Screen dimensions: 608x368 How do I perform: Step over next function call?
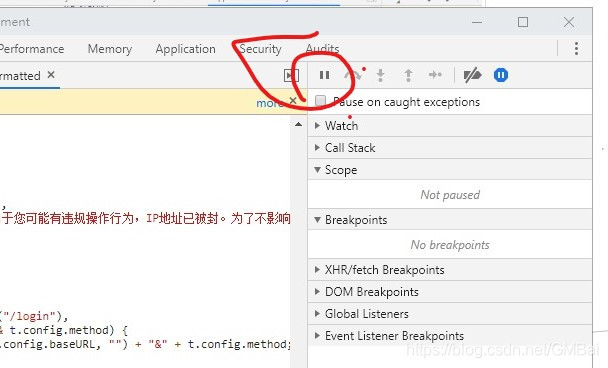point(352,75)
